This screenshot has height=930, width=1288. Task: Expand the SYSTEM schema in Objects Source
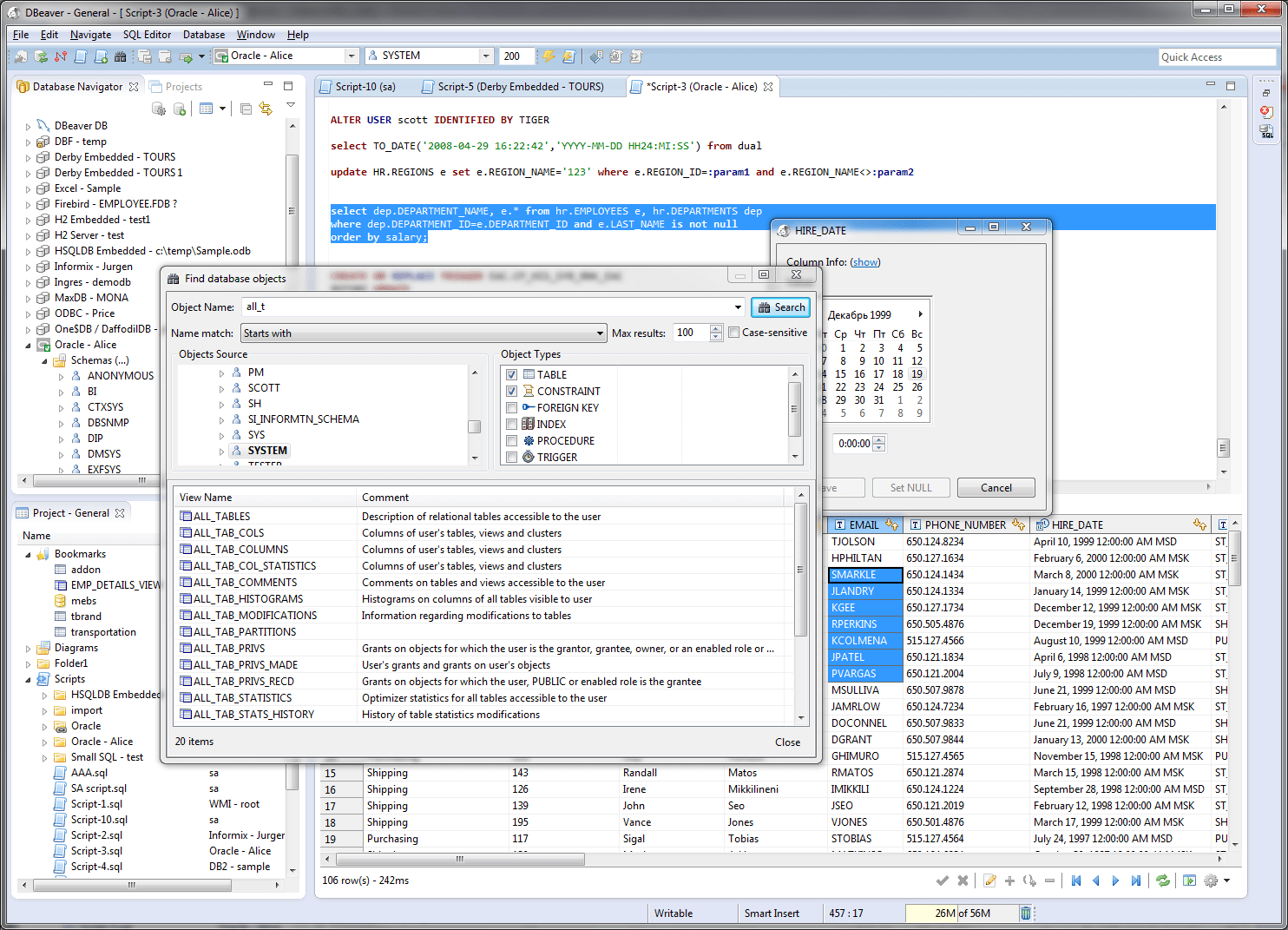coord(222,451)
